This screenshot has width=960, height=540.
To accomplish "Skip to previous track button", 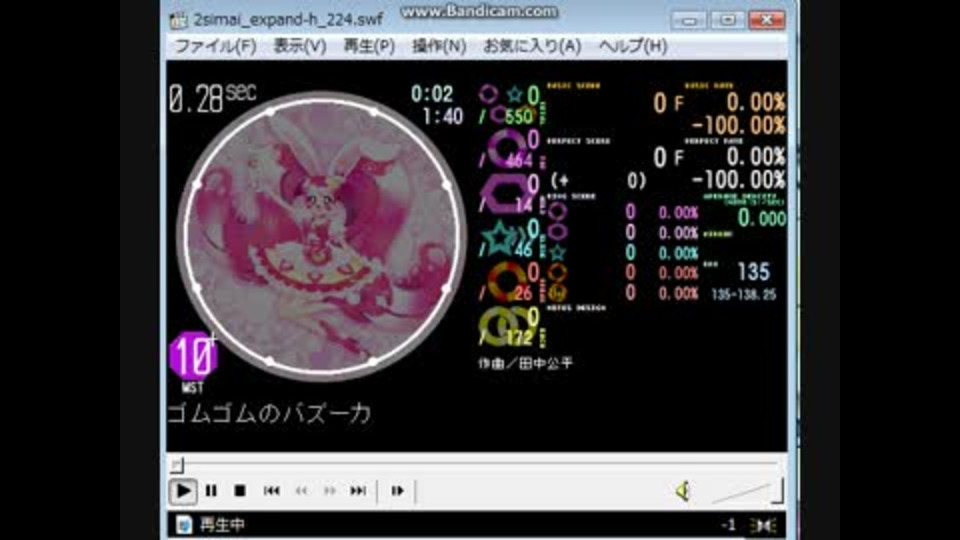I will [271, 491].
